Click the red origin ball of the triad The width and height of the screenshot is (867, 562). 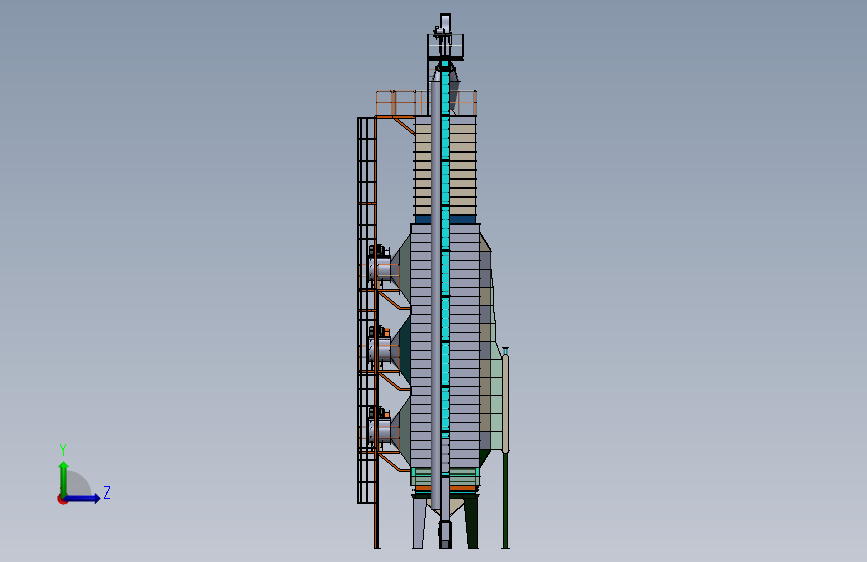coord(62,499)
